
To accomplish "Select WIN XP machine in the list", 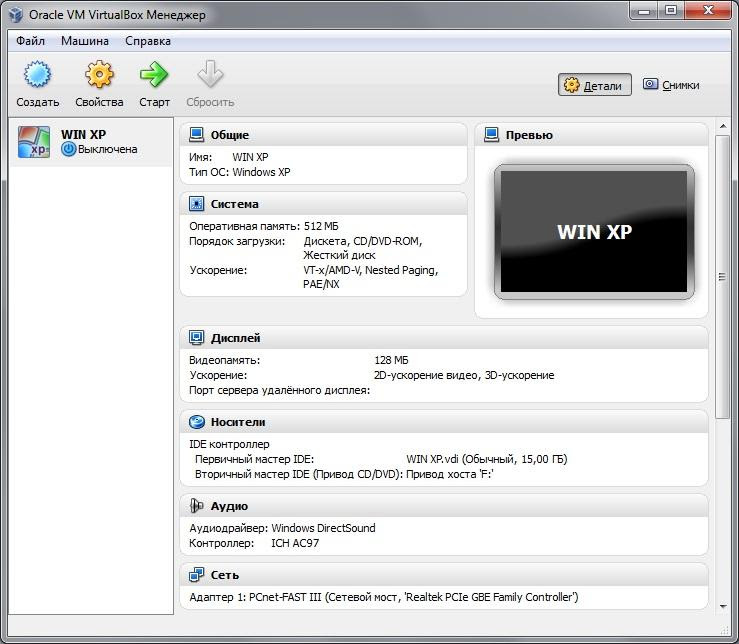I will (91, 142).
